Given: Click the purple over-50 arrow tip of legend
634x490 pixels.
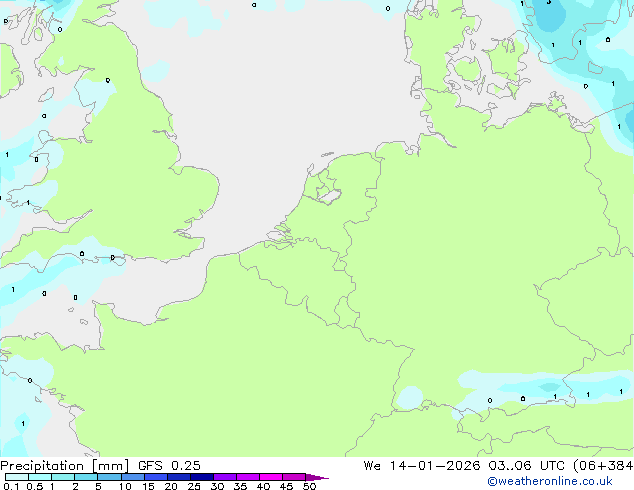Looking at the screenshot, I should tap(317, 477).
